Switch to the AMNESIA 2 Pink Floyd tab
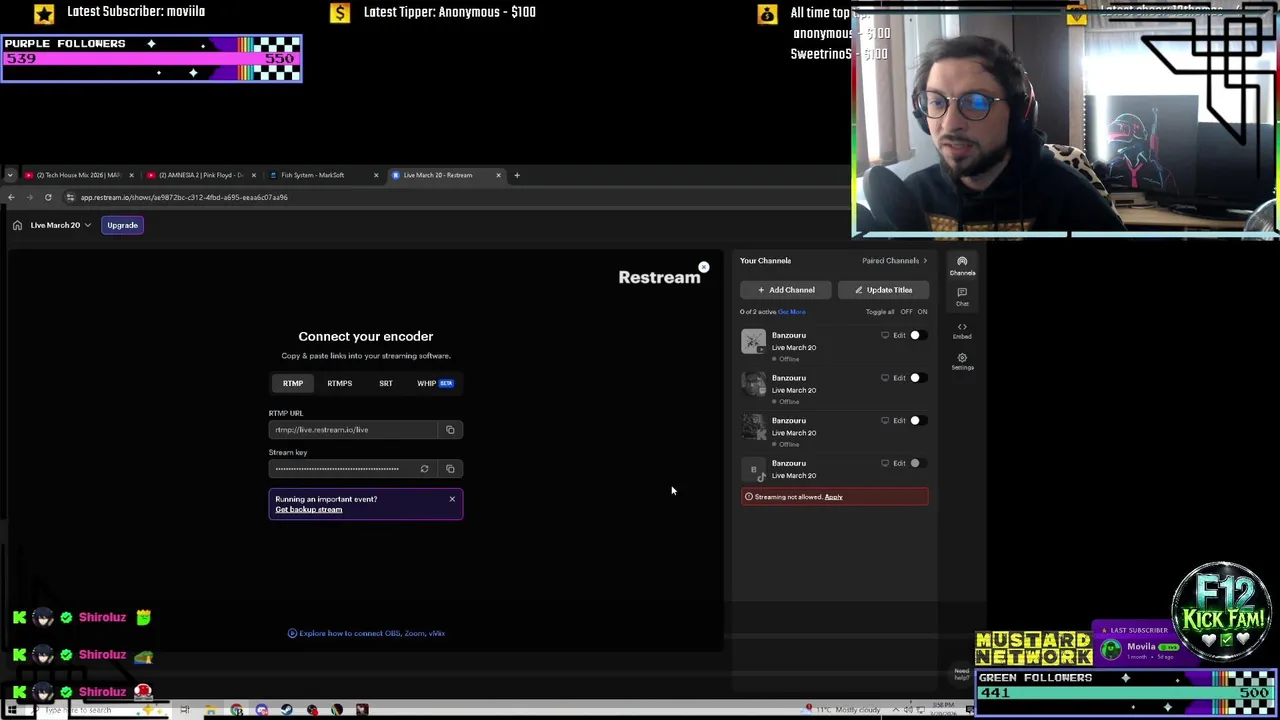This screenshot has height=720, width=1280. tap(200, 175)
